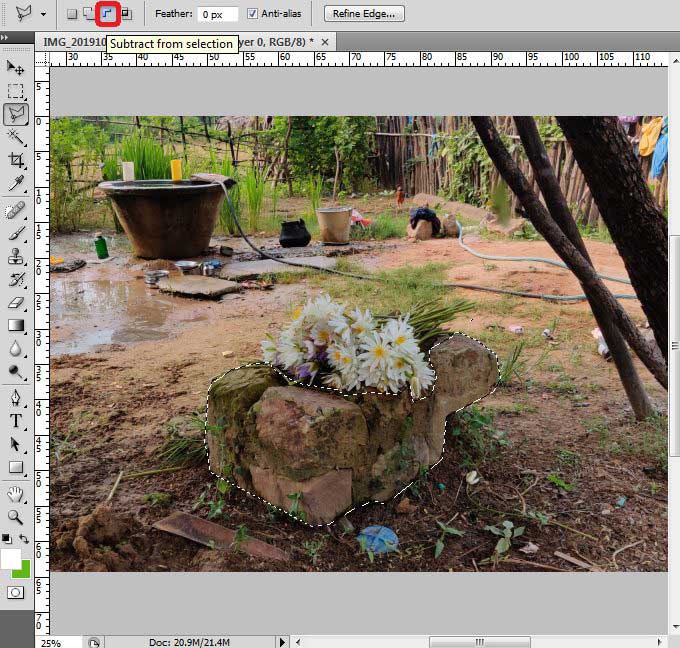Click the vertical scrollbar up arrow
Image resolution: width=680 pixels, height=648 pixels.
pos(675,61)
